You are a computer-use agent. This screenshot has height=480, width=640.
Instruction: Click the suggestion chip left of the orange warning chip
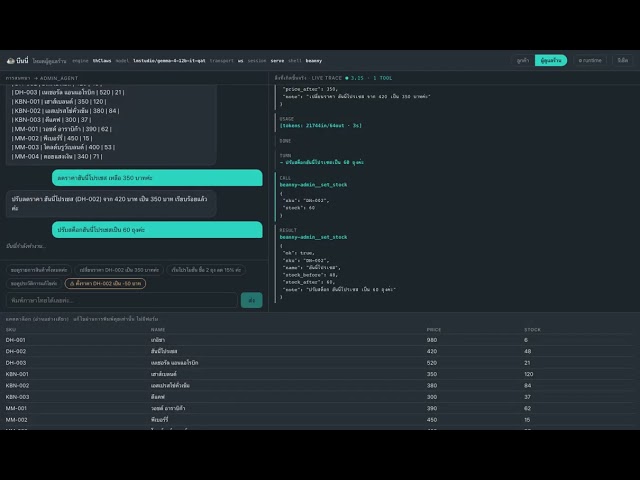[x=34, y=283]
